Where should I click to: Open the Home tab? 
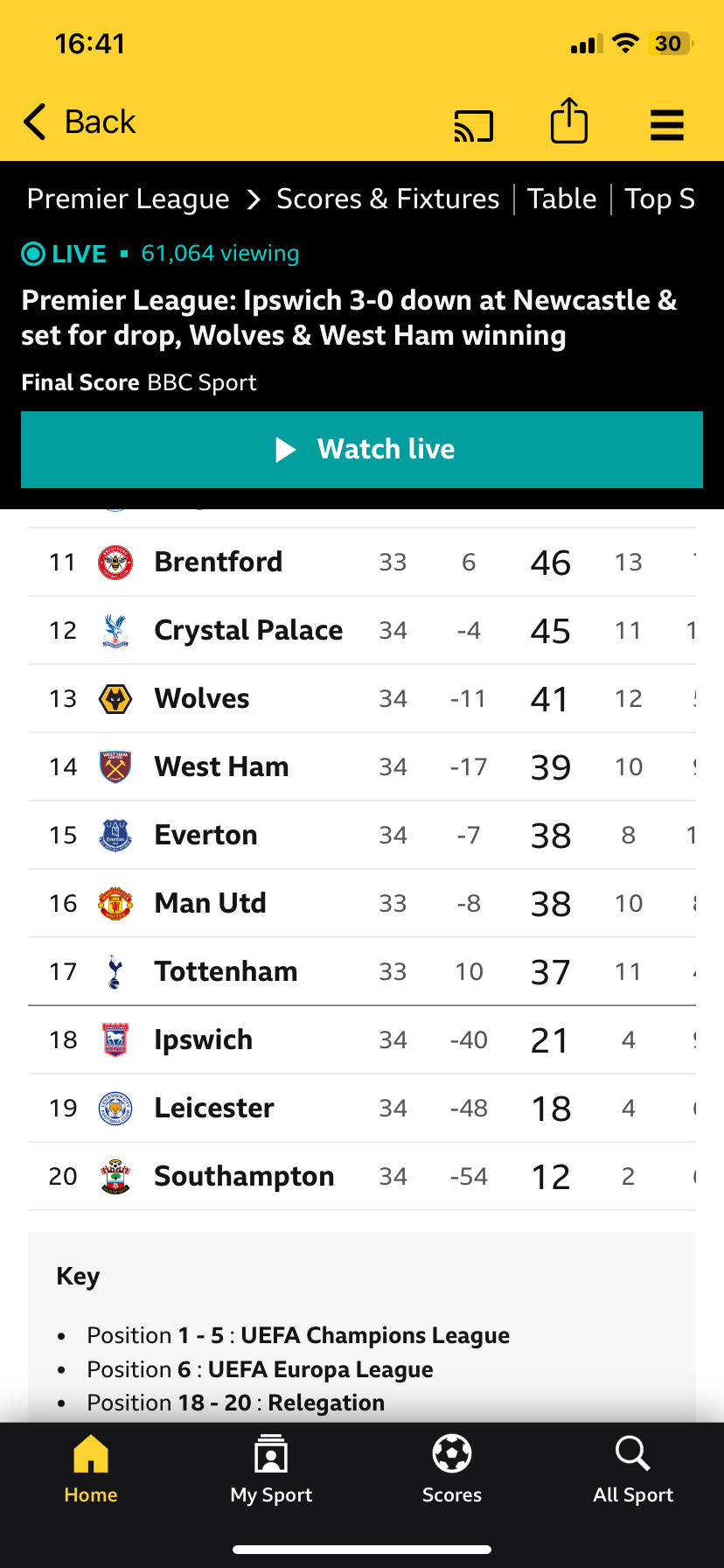tap(91, 1470)
